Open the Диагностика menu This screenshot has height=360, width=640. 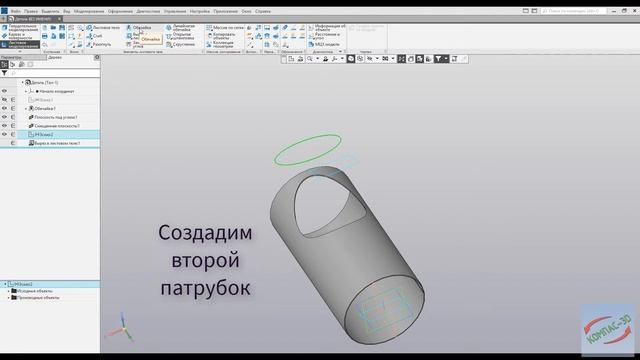pos(148,11)
